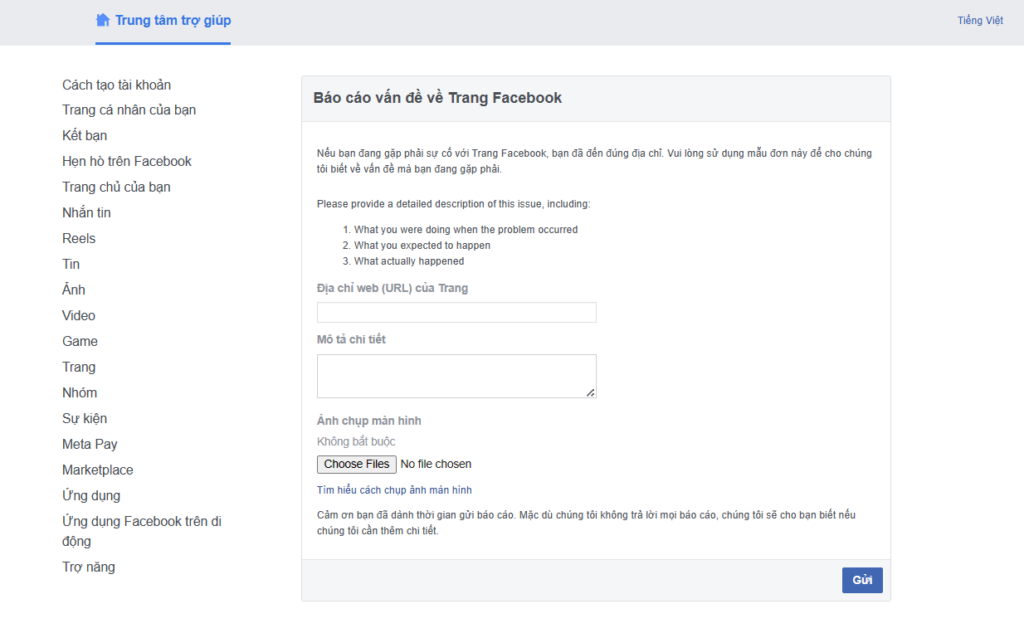
Task: Focus the Page URL input field
Action: 456,312
